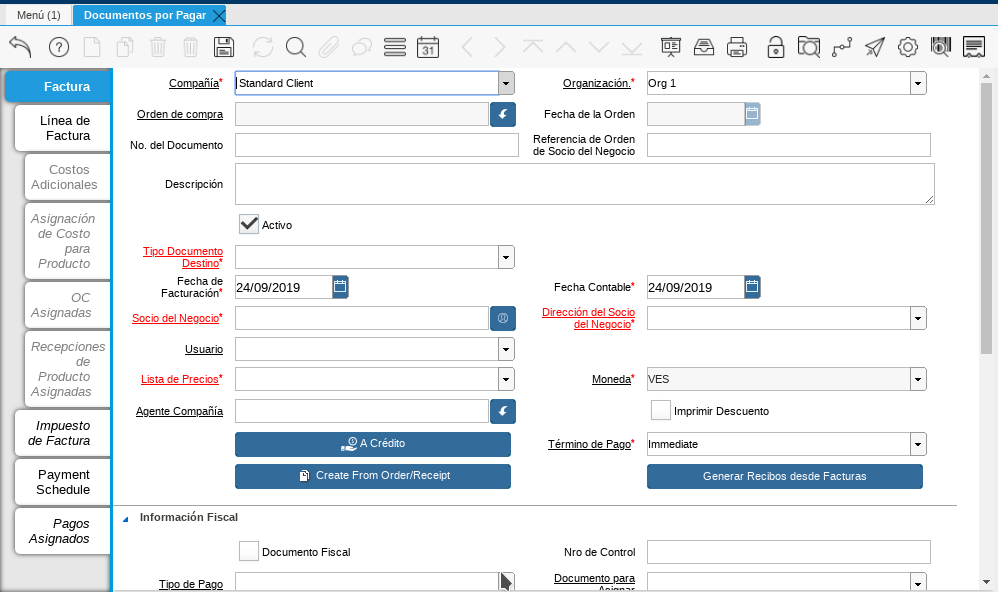Open the find record magnifier icon
The width and height of the screenshot is (998, 592).
(x=296, y=47)
